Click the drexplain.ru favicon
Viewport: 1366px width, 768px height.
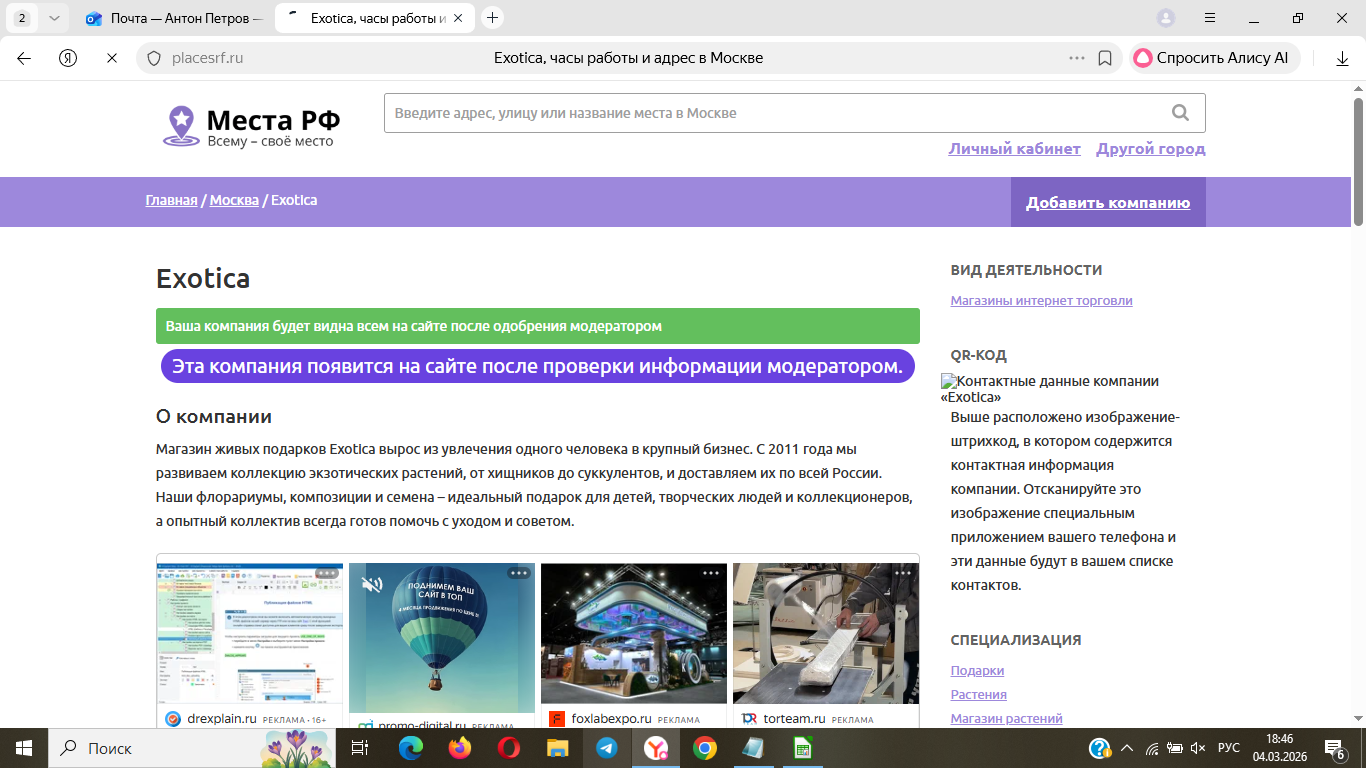tap(173, 719)
